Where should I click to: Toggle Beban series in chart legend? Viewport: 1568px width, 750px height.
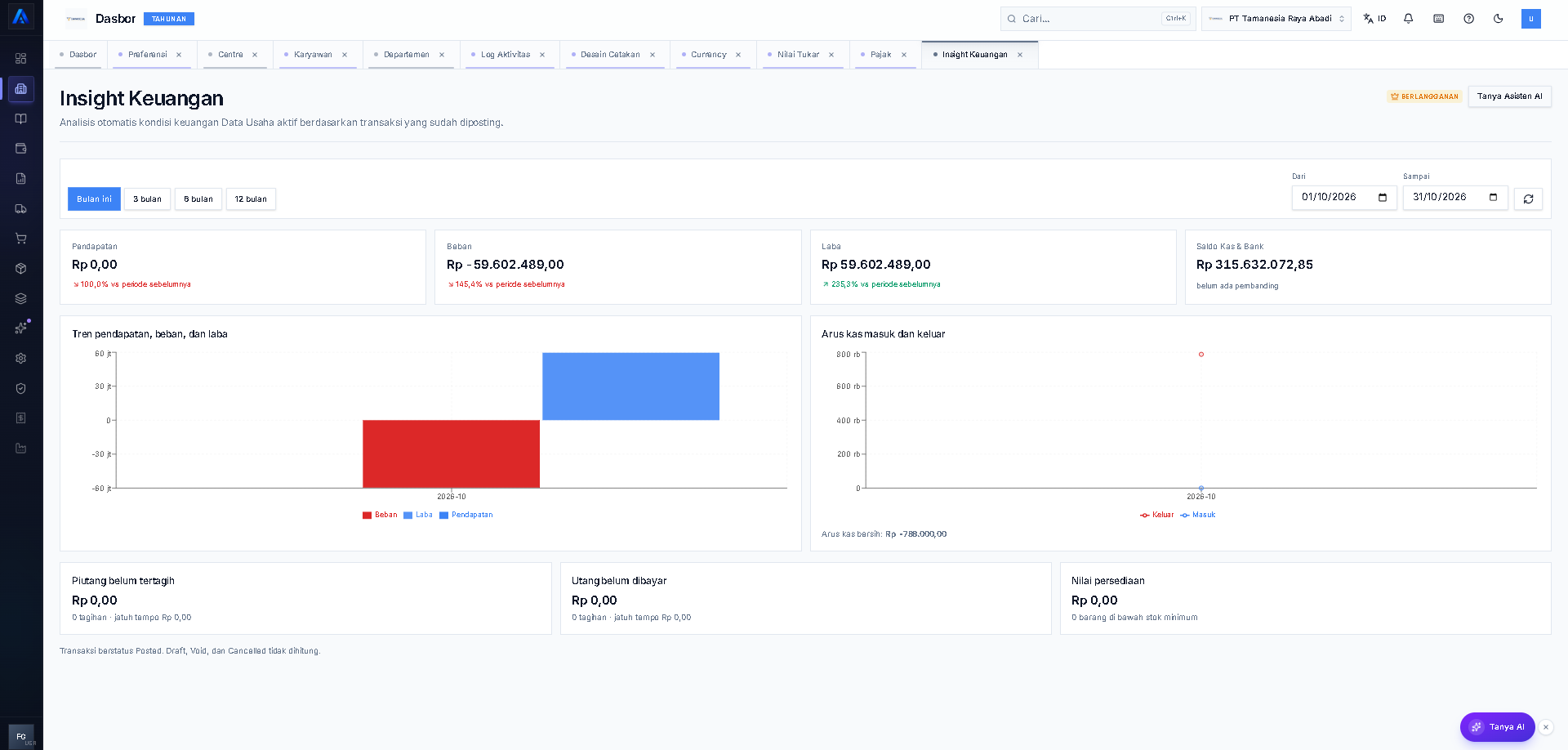point(380,515)
